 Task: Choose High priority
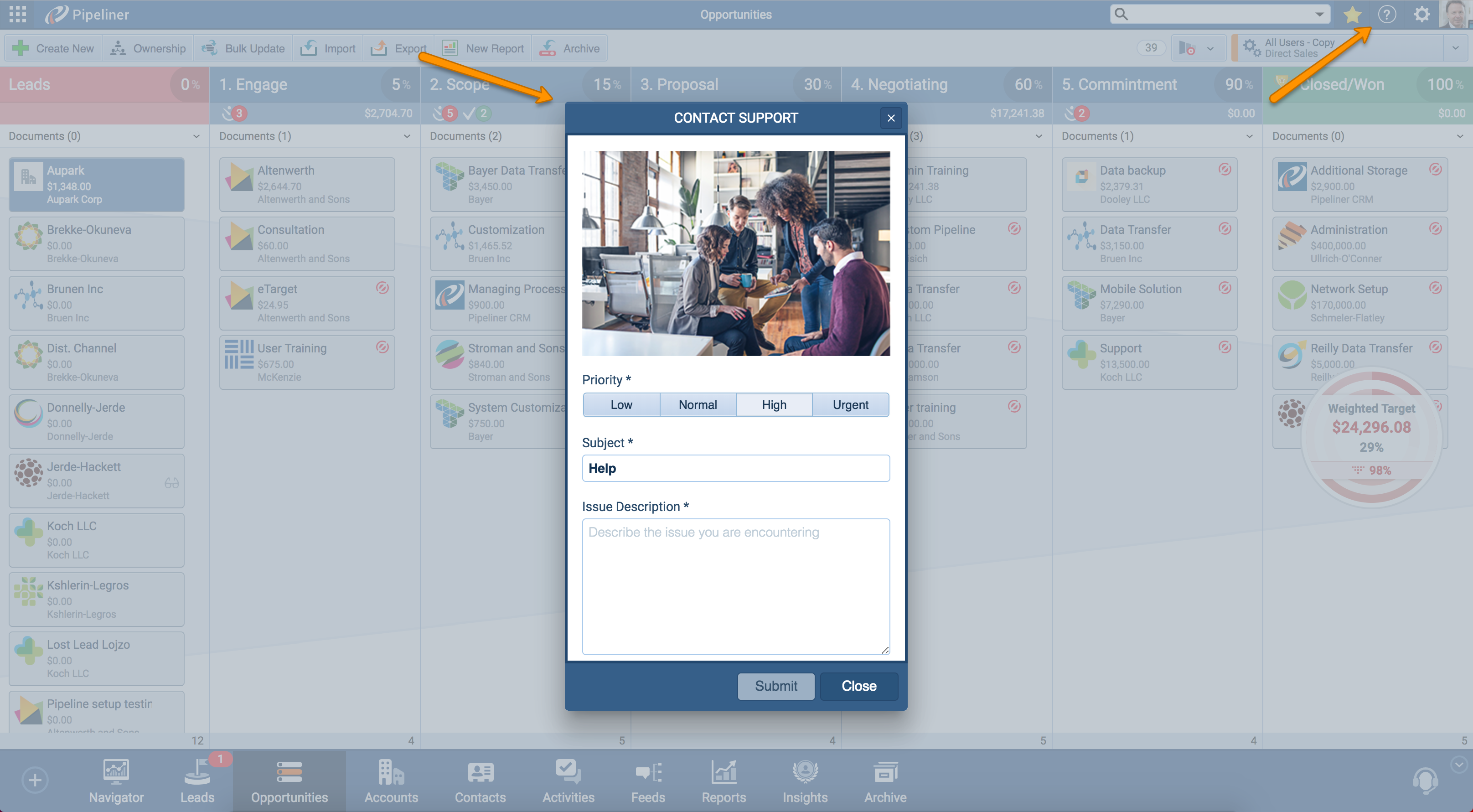[x=774, y=405]
